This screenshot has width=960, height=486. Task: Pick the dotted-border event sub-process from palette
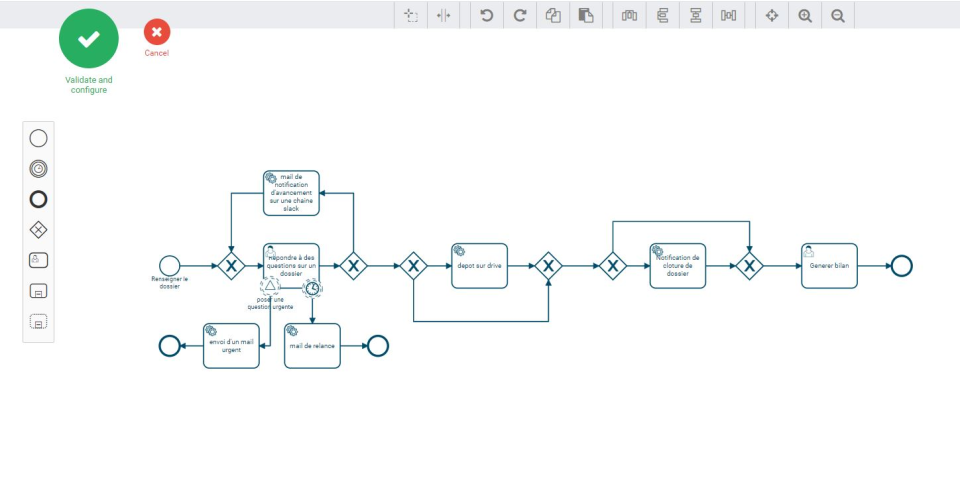[38, 321]
